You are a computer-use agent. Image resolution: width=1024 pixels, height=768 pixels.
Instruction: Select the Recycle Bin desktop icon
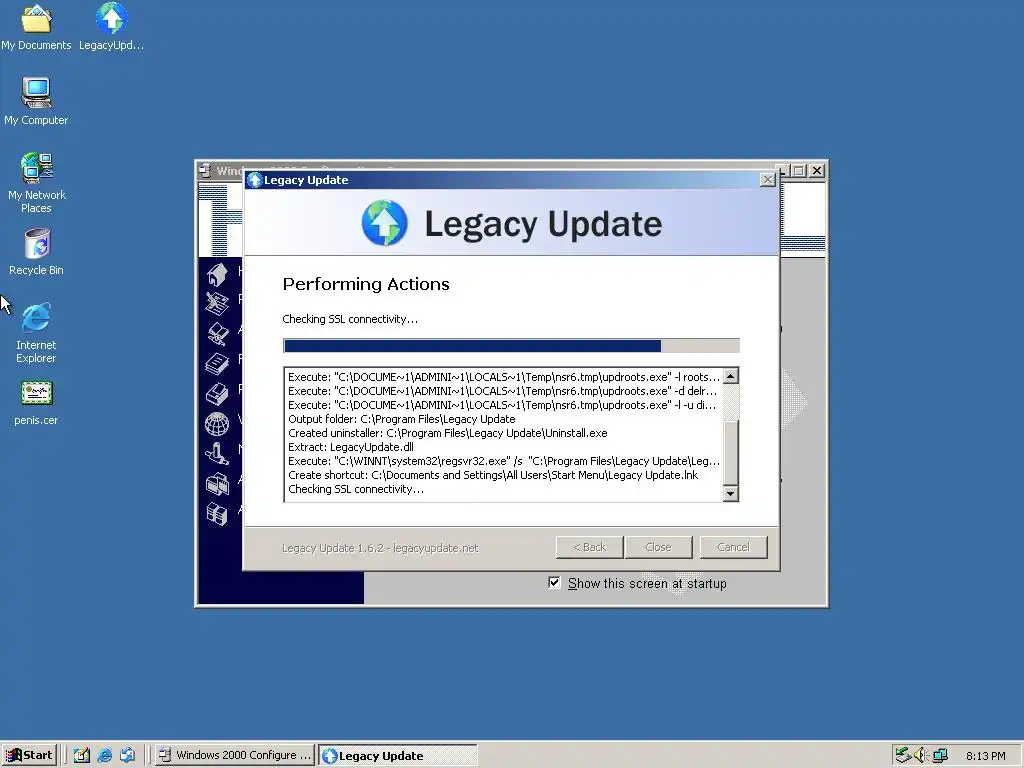pyautogui.click(x=36, y=252)
